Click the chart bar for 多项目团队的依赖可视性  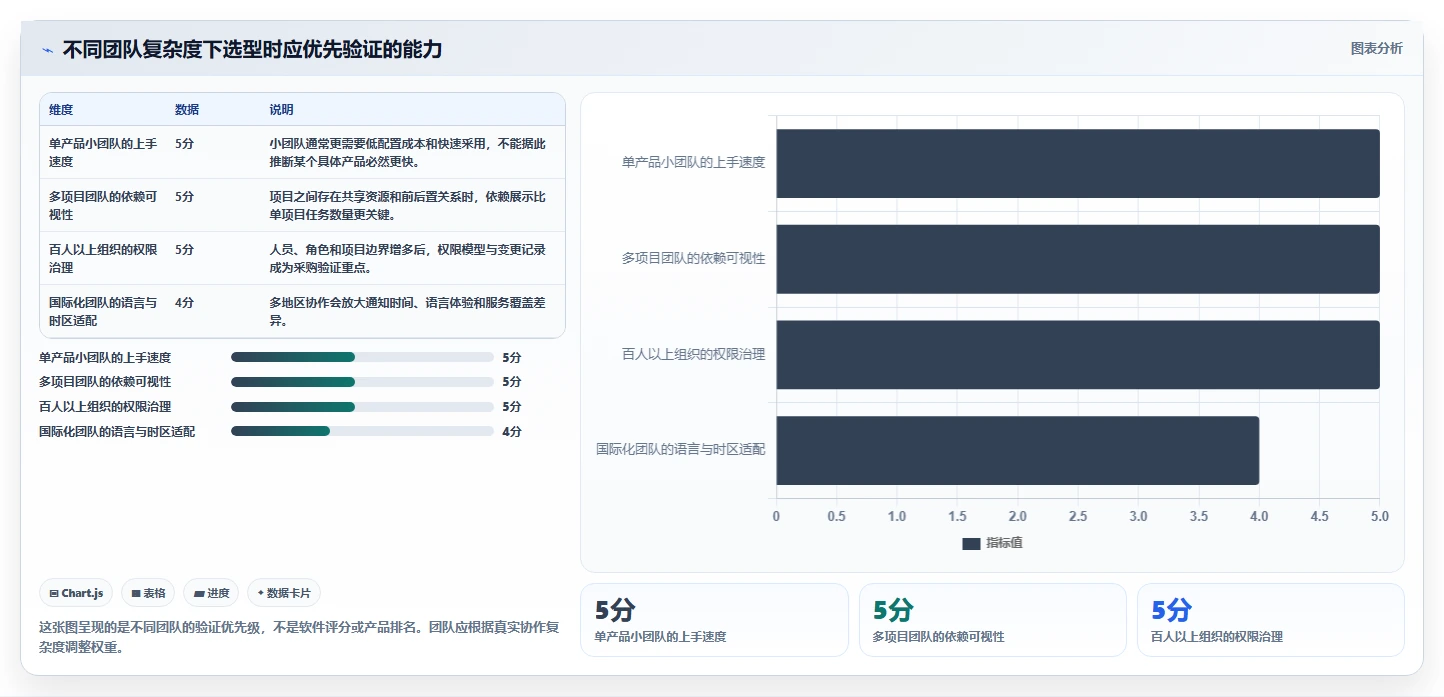click(1078, 259)
